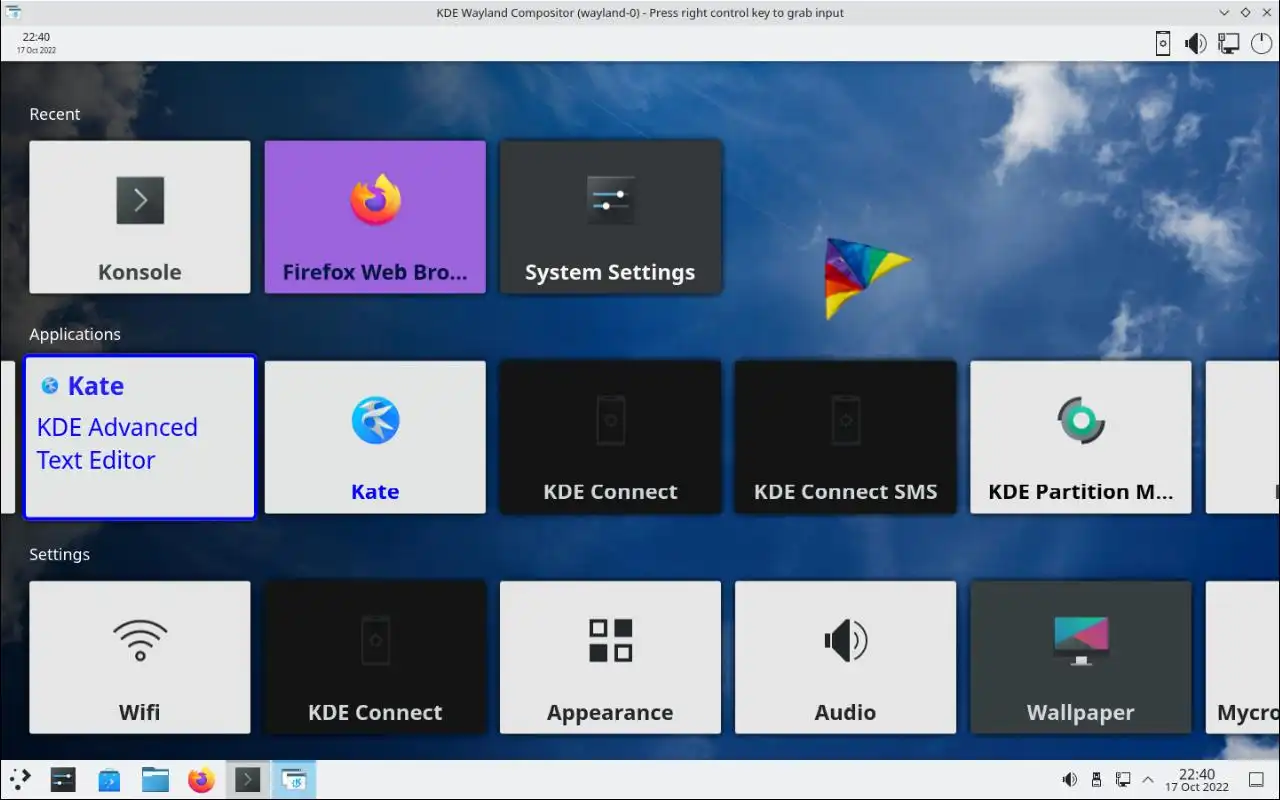
Task: Launch the KDE Partition Manager tile
Action: tap(1081, 437)
